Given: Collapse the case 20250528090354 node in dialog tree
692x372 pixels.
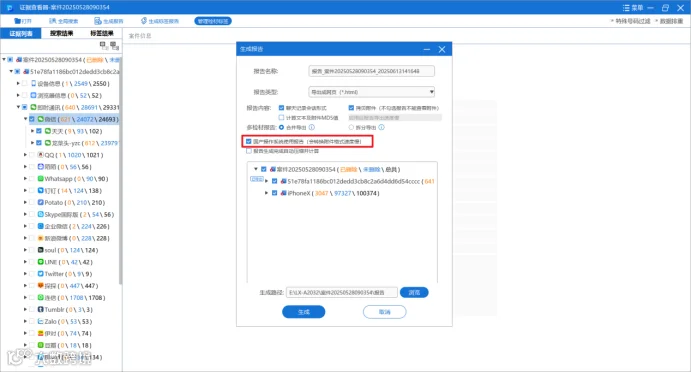Looking at the screenshot, I should click(256, 169).
